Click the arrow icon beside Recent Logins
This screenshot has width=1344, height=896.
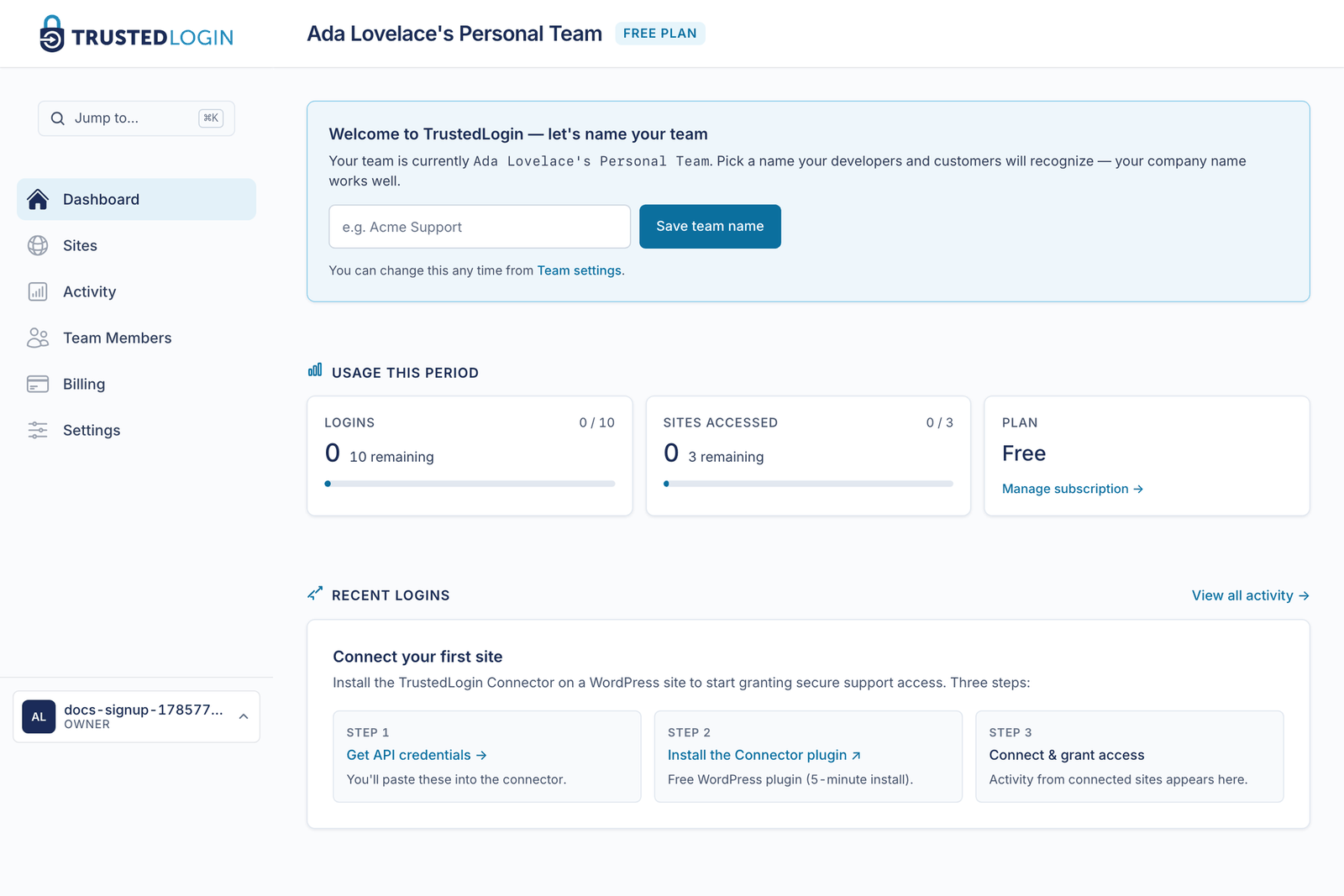coord(315,594)
